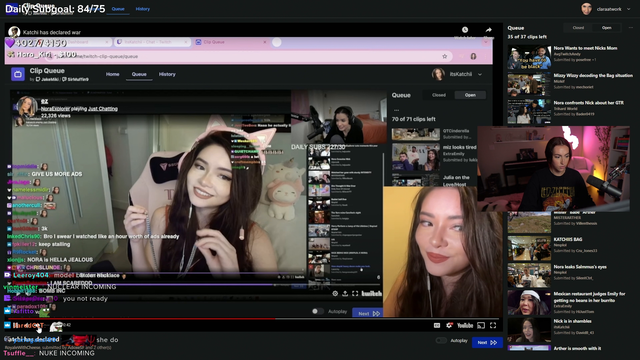Click the Twitch logo in the clip player
This screenshot has width=640, height=360.
(x=372, y=293)
